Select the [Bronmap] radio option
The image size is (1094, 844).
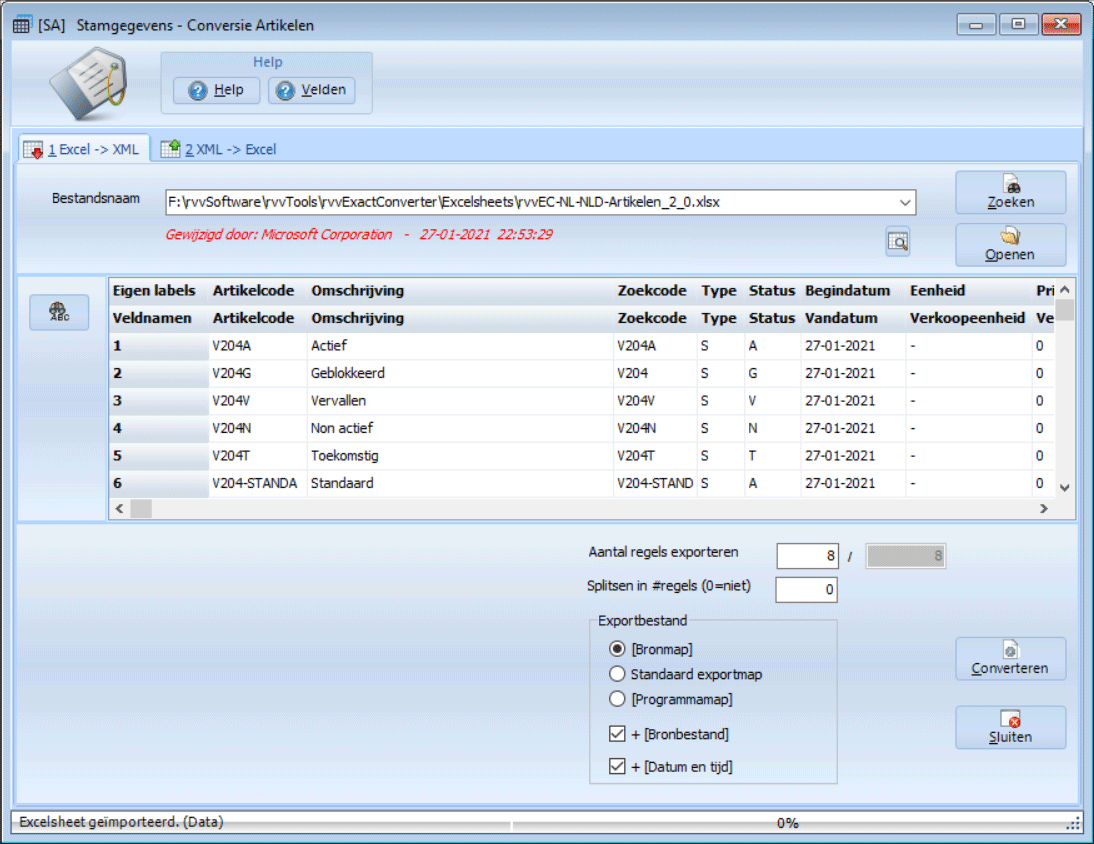(x=617, y=649)
